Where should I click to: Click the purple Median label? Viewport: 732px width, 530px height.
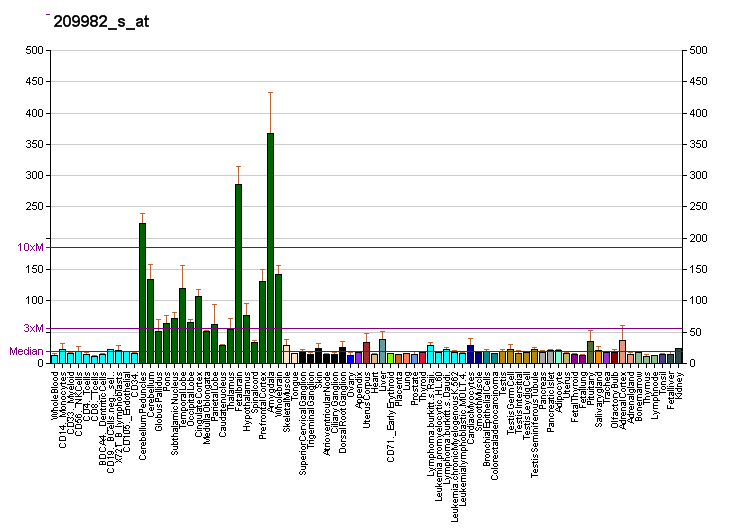tap(26, 351)
